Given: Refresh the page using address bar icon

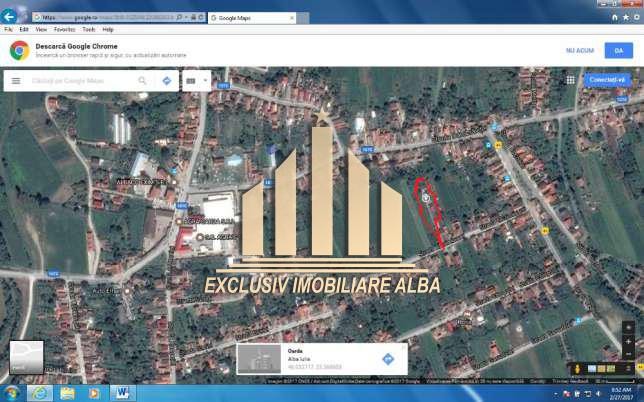Looking at the screenshot, I should click(201, 18).
